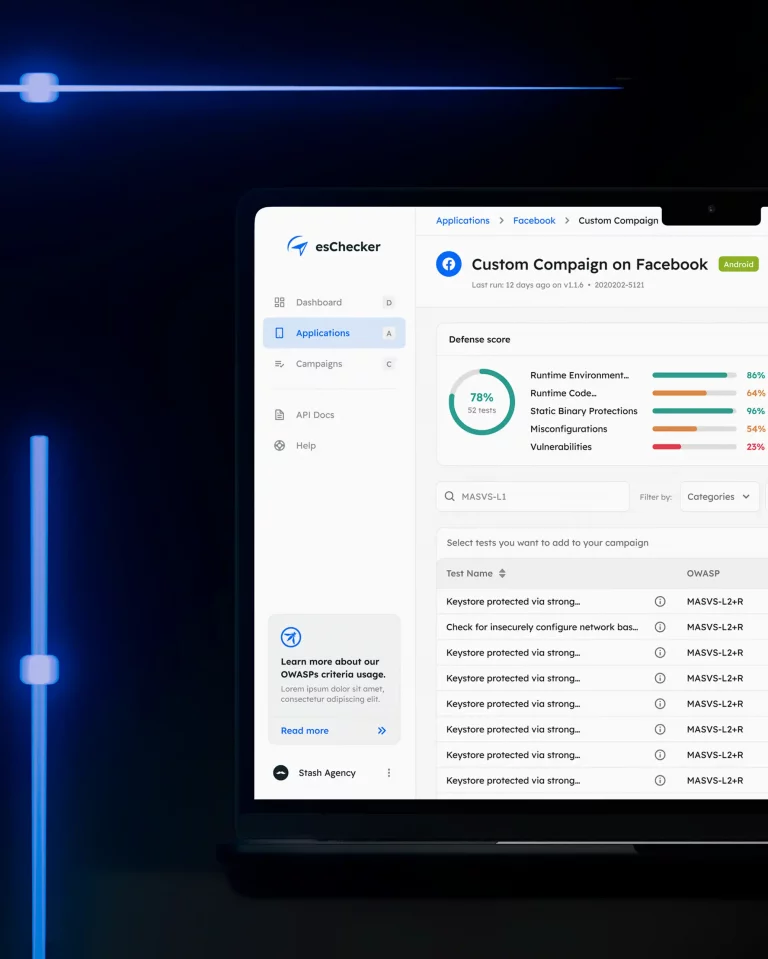
Task: Click the Applications breadcrumb link
Action: 463,221
